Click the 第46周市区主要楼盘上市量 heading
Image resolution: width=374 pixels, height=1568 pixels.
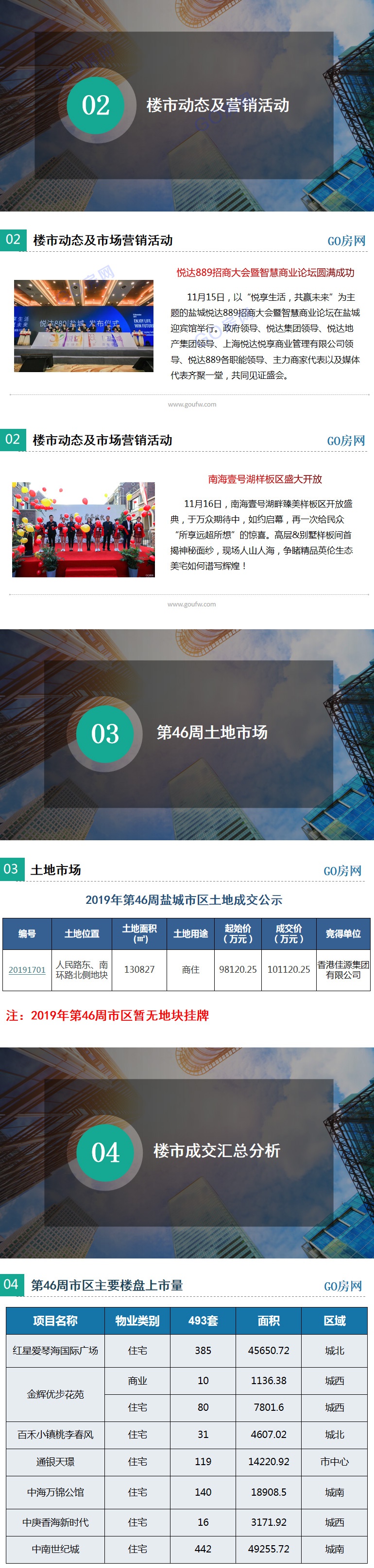coord(106,1285)
